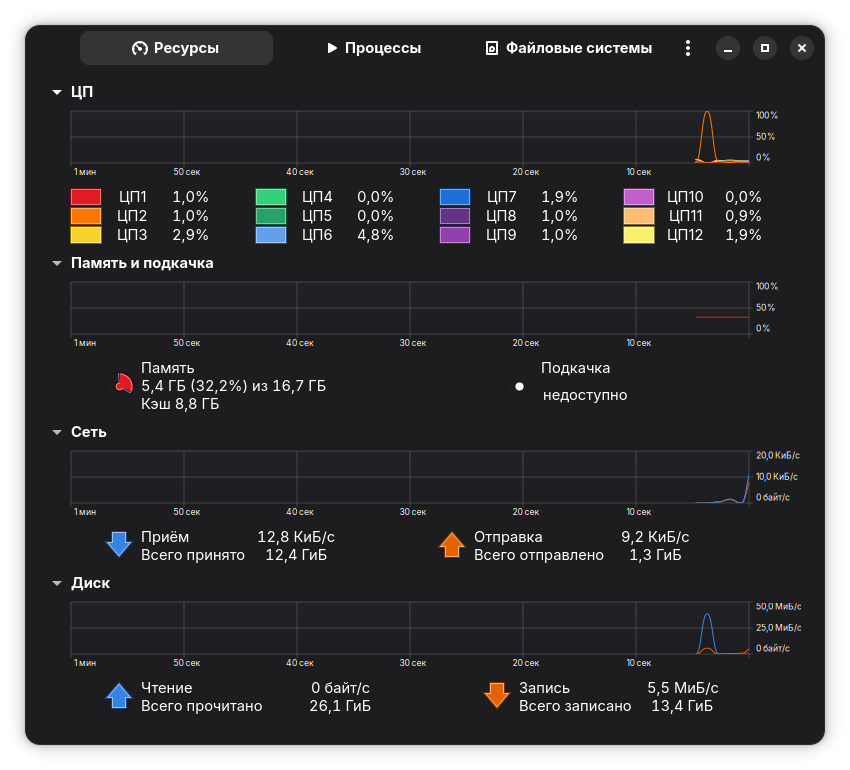Viewport: 850px width, 770px height.
Task: Pick the ЦП3 yellow color swatch
Action: point(86,235)
